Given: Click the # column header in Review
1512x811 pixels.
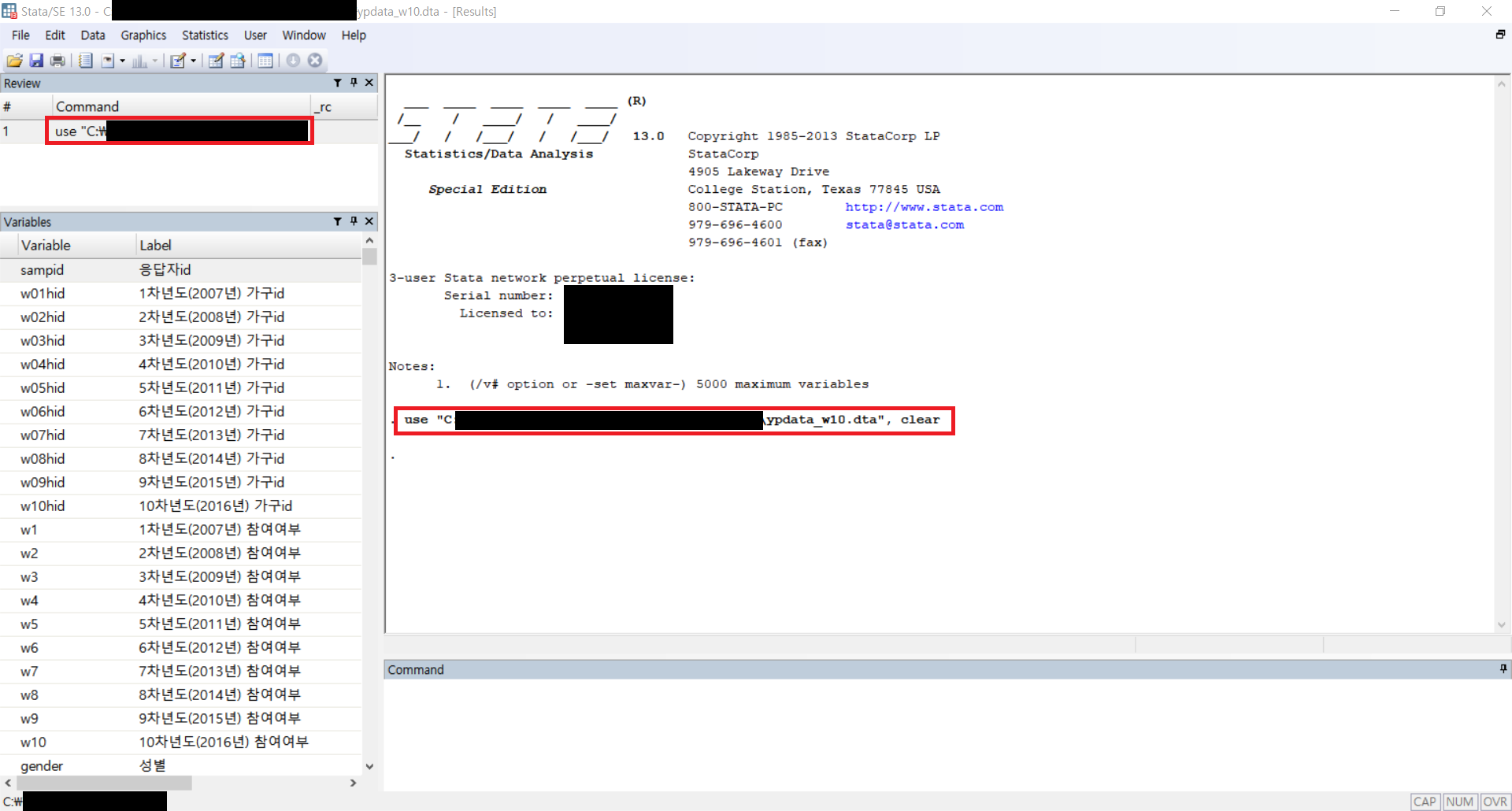Looking at the screenshot, I should [26, 106].
